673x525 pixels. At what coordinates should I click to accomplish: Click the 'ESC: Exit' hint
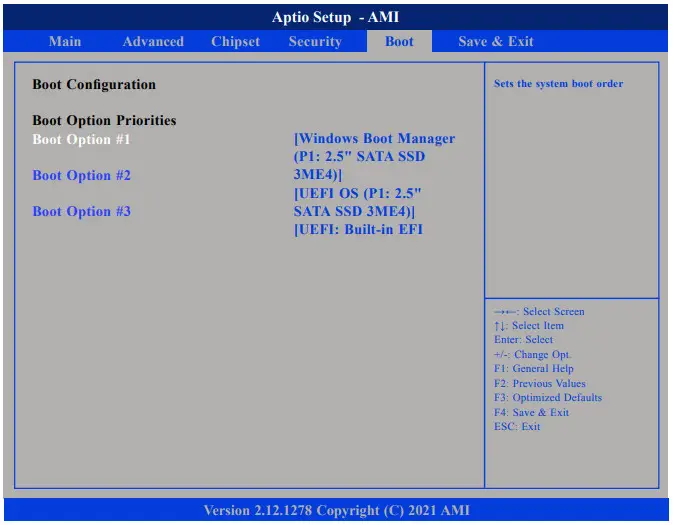pos(517,427)
